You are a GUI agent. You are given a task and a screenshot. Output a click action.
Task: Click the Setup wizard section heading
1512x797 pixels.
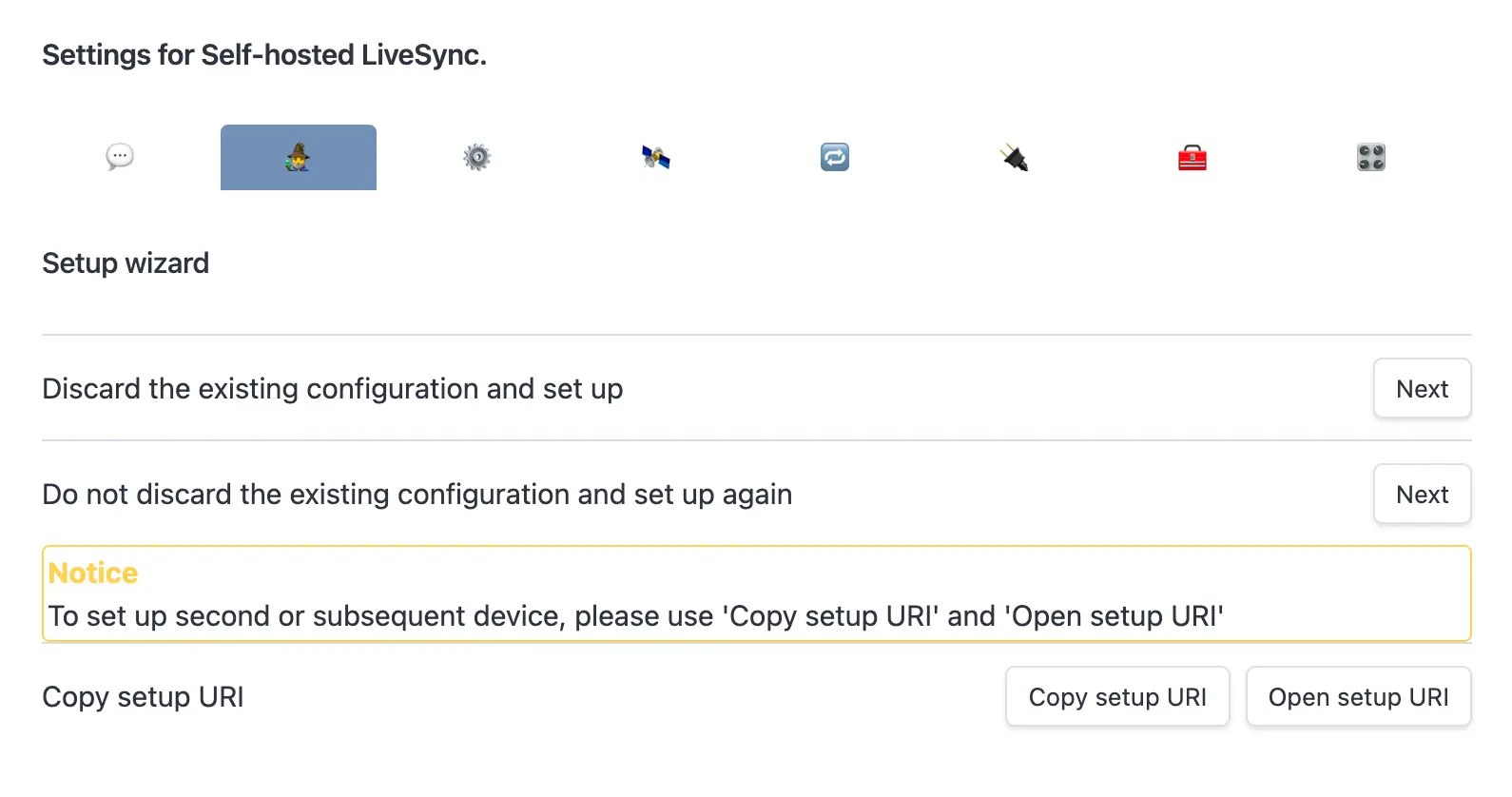(126, 263)
